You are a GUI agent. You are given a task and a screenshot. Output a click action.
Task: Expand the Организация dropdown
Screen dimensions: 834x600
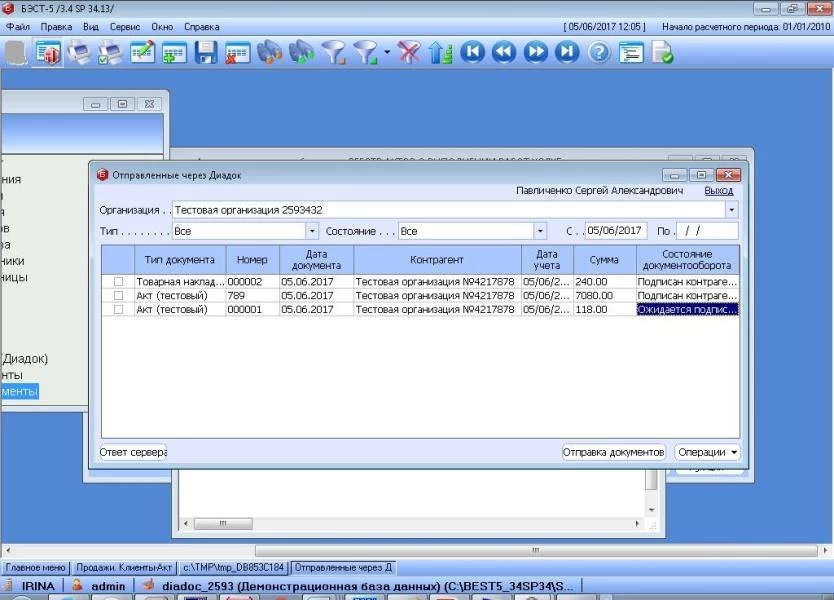732,210
